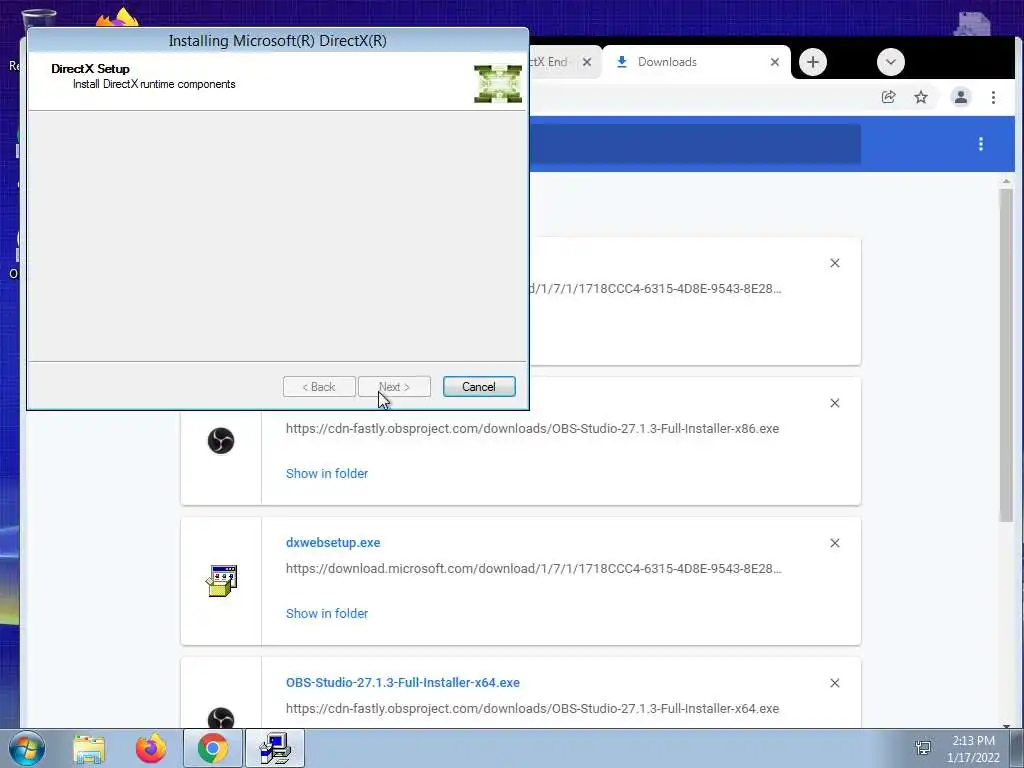Remove the OBS x64 installer entry from list
The height and width of the screenshot is (768, 1024).
835,683
